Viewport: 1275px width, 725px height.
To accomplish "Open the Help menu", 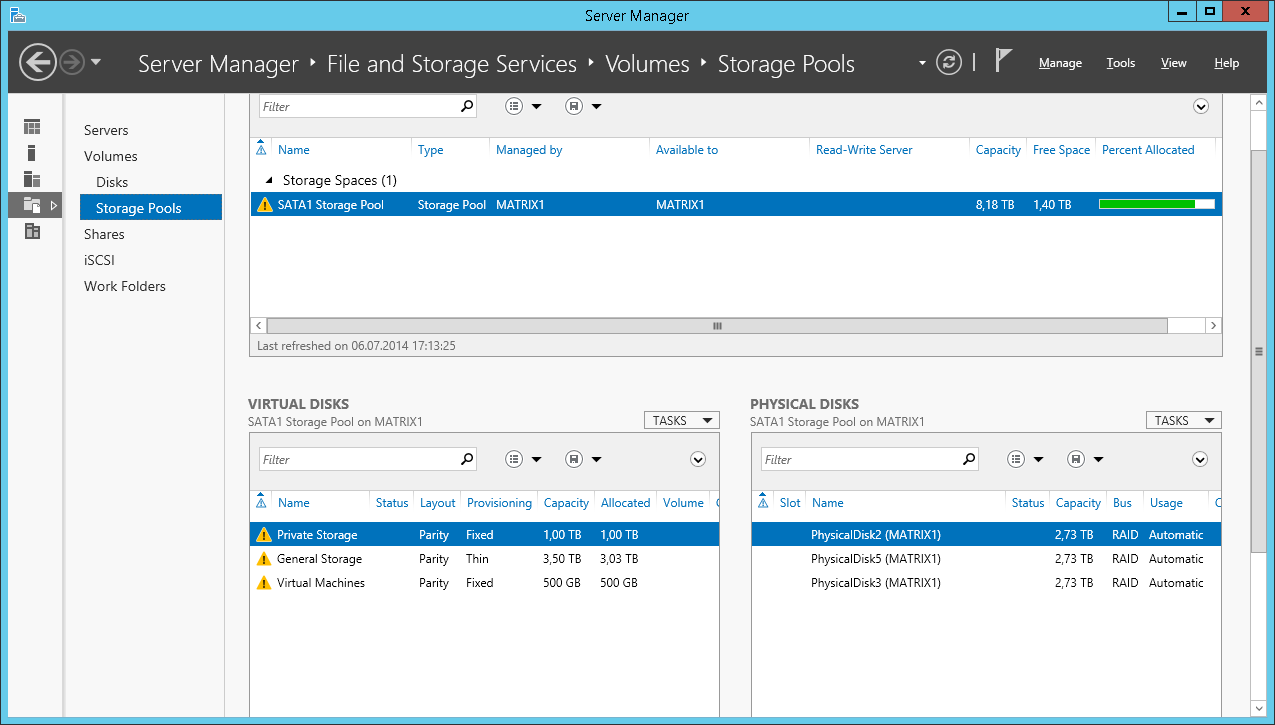I will (1227, 63).
